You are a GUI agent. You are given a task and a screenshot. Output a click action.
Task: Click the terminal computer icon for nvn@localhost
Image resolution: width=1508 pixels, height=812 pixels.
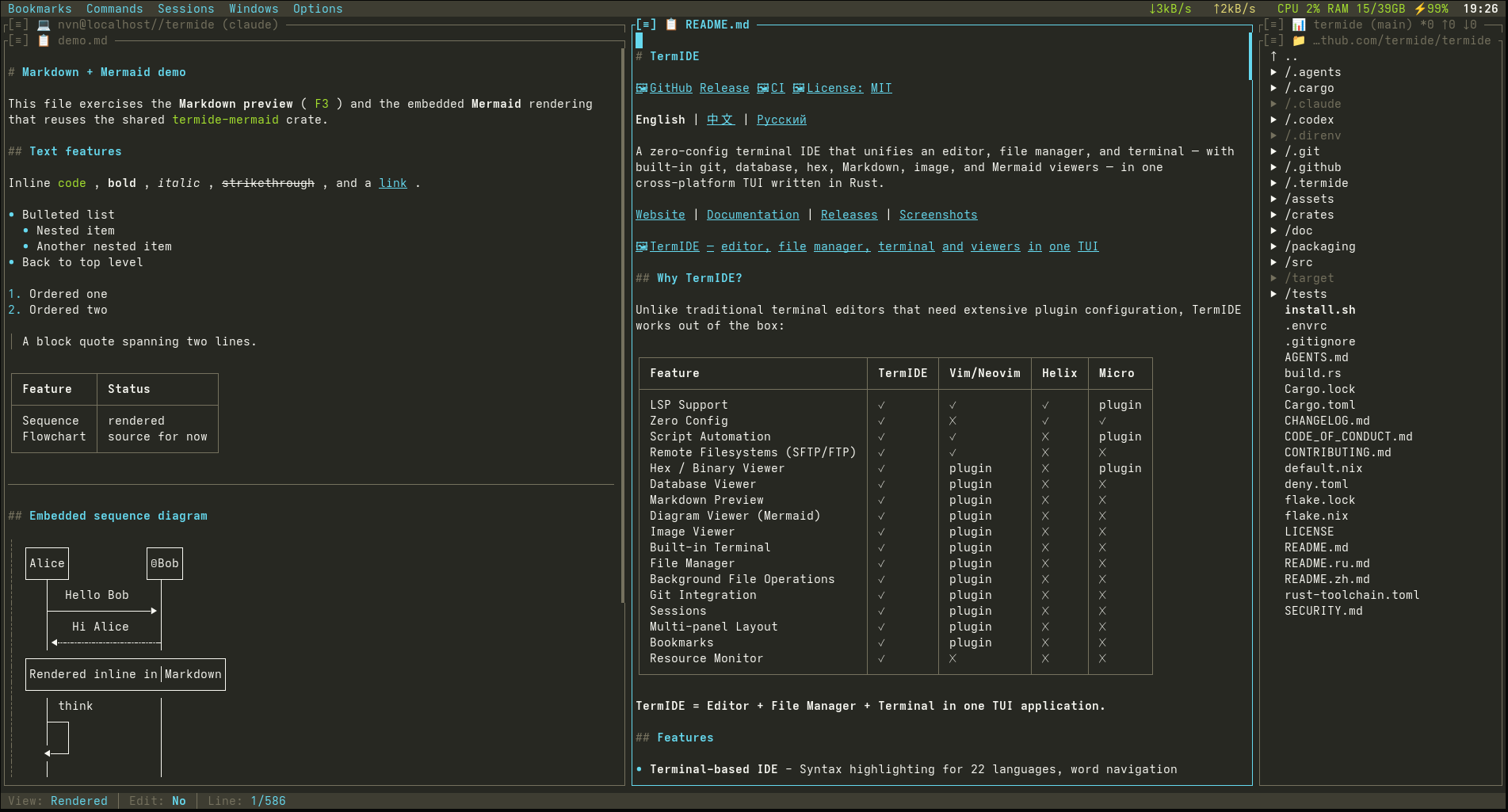(44, 25)
